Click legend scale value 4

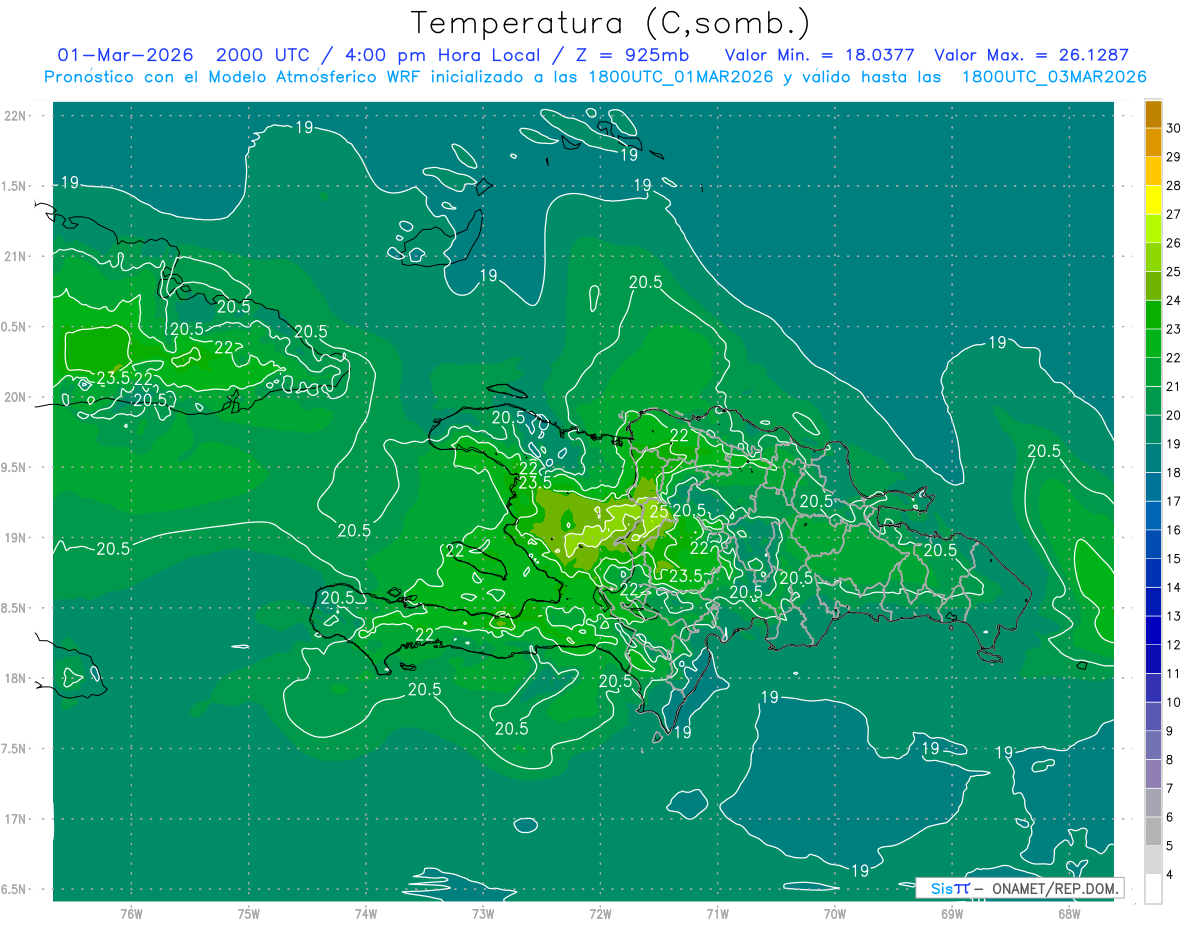click(1171, 874)
